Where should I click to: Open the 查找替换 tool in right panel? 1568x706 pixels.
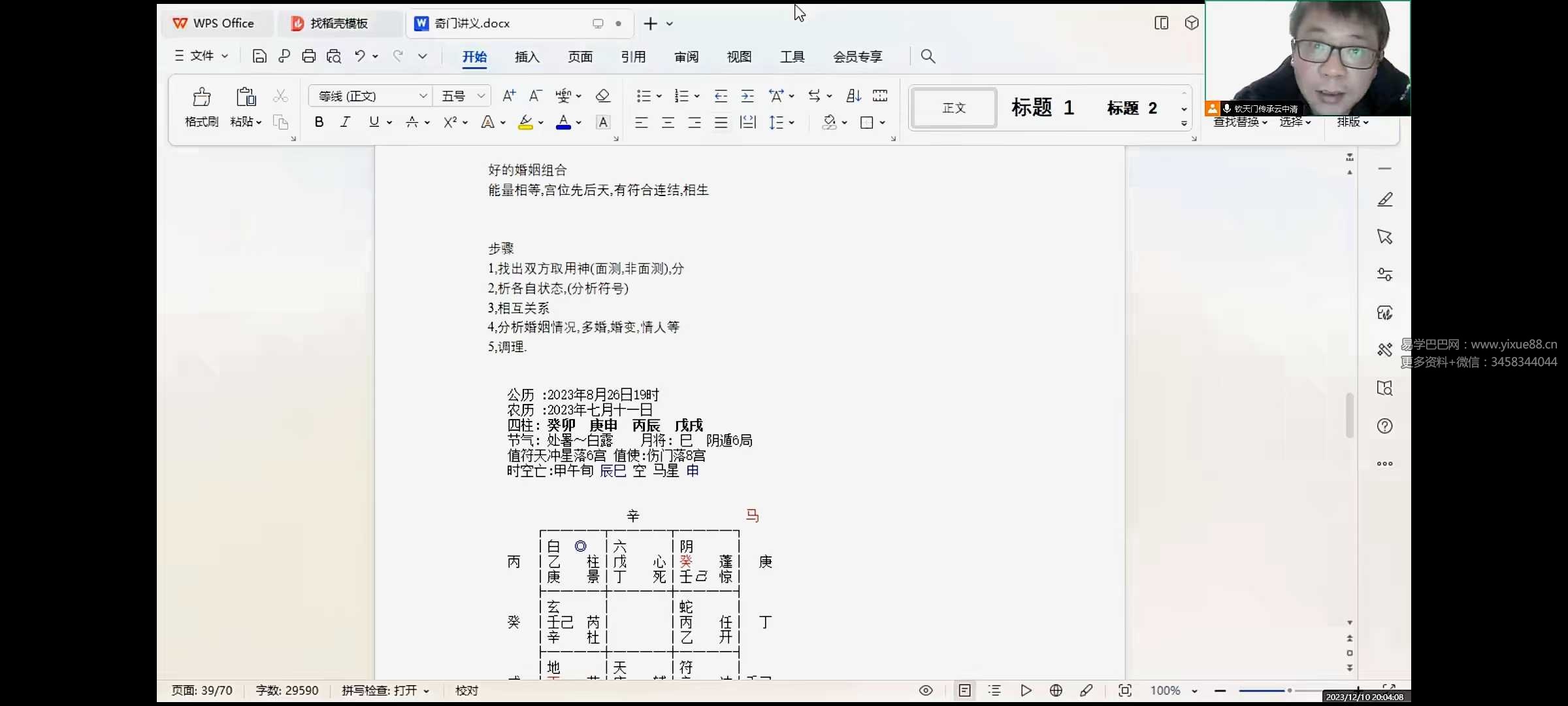[1237, 122]
